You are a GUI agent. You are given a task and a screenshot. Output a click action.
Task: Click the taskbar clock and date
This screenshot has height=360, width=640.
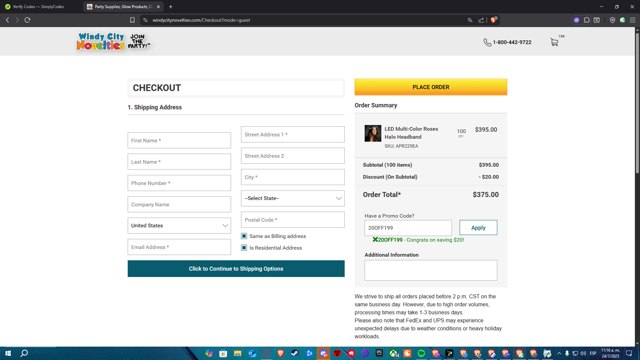click(610, 353)
